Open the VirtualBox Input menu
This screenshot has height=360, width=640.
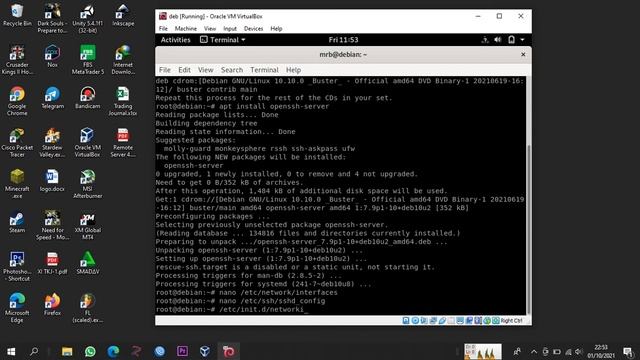pyautogui.click(x=230, y=29)
